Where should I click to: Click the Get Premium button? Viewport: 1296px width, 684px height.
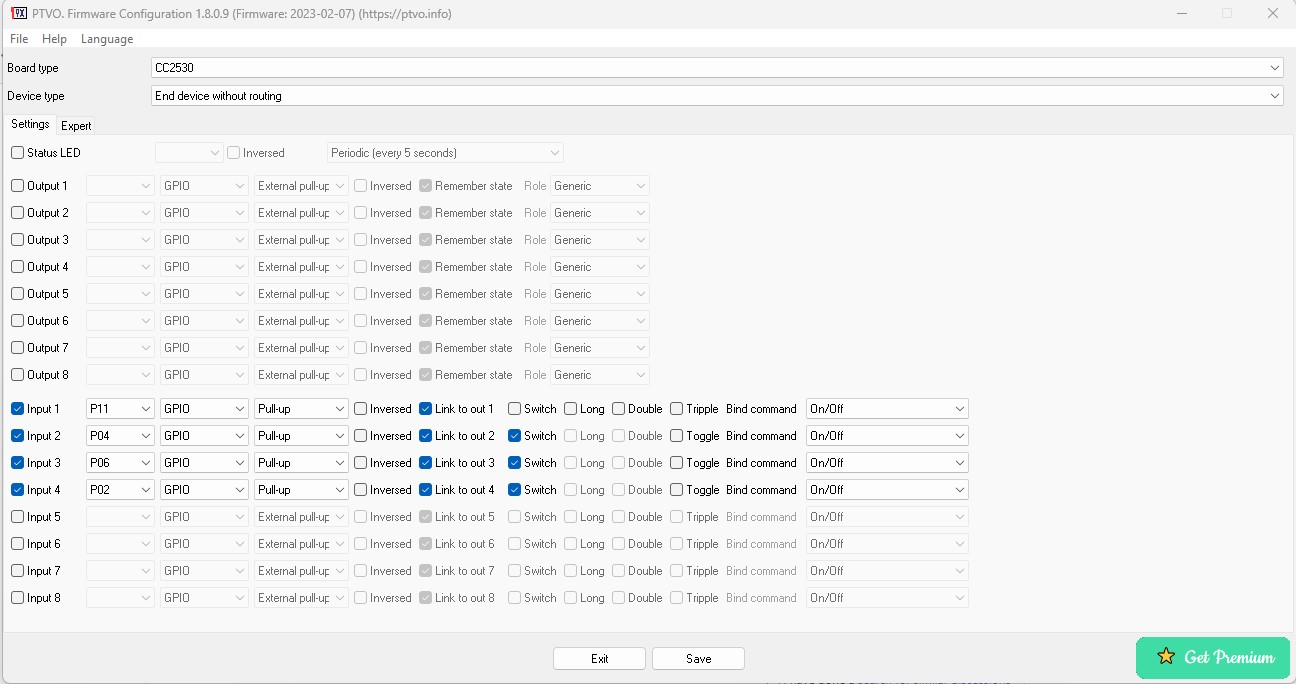(x=1212, y=657)
